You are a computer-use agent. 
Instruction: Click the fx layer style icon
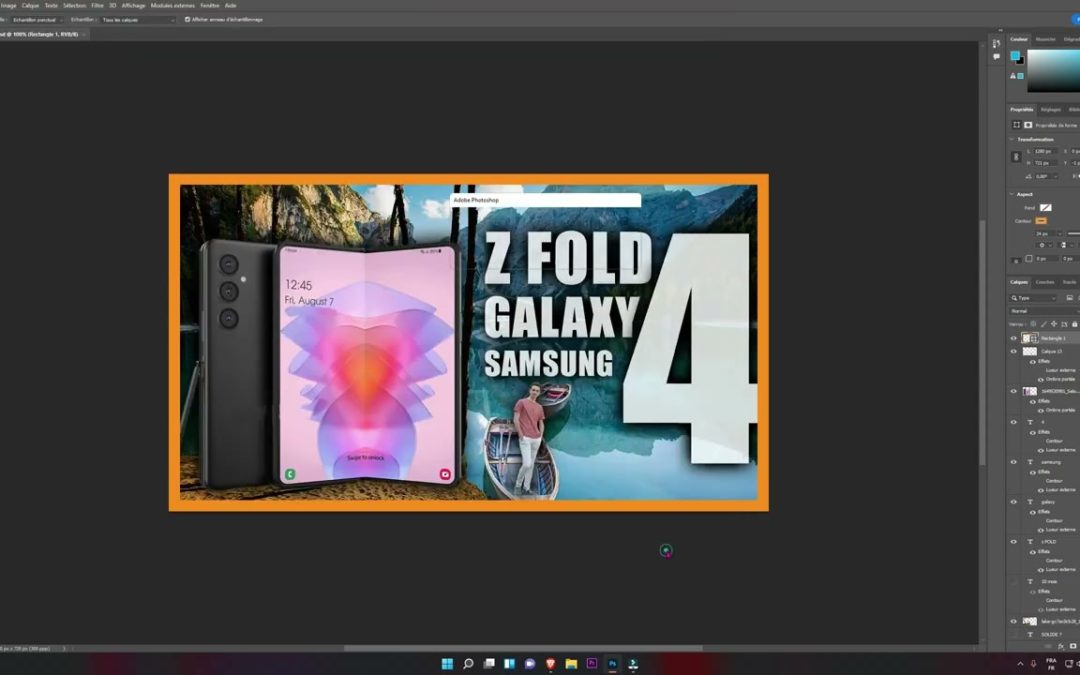coord(1061,647)
